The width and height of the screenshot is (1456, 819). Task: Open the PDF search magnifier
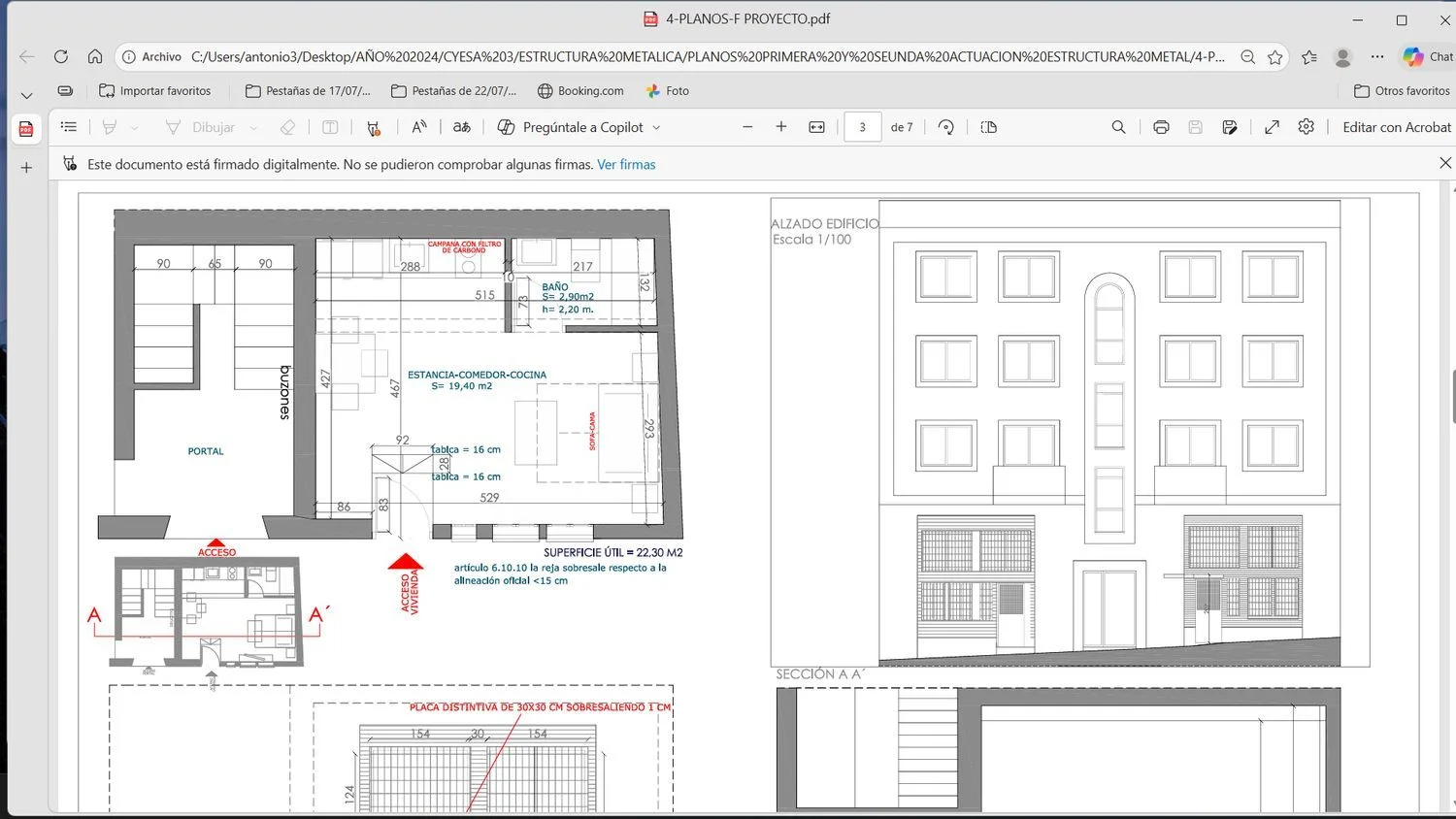(x=1118, y=127)
